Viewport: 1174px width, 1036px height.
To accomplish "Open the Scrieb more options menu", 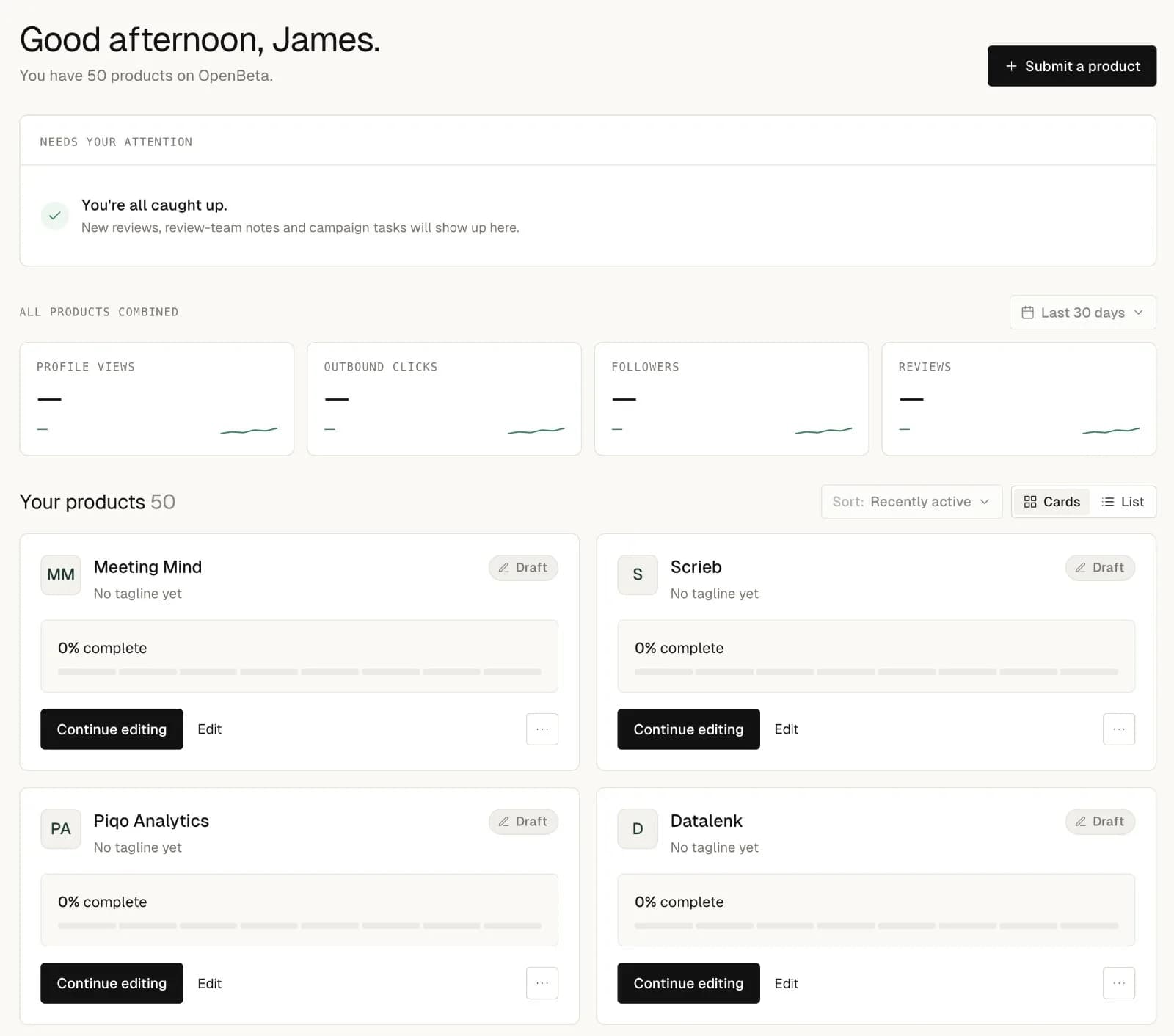I will (x=1119, y=729).
